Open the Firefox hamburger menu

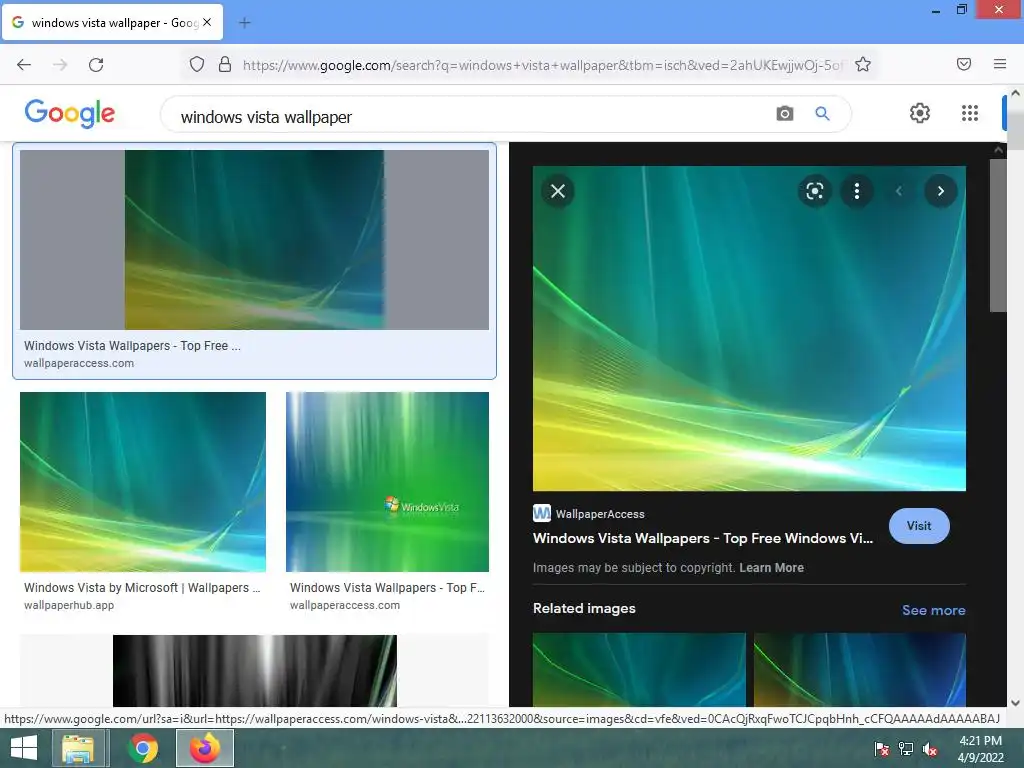[1000, 64]
